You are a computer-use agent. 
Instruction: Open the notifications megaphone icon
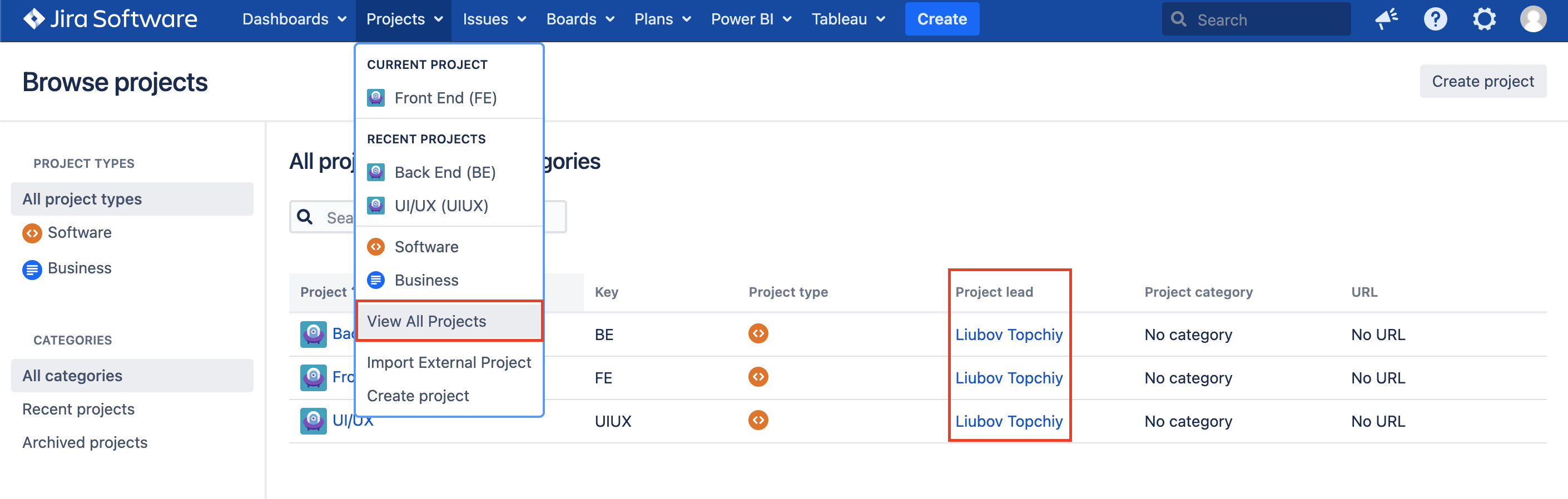(1386, 19)
